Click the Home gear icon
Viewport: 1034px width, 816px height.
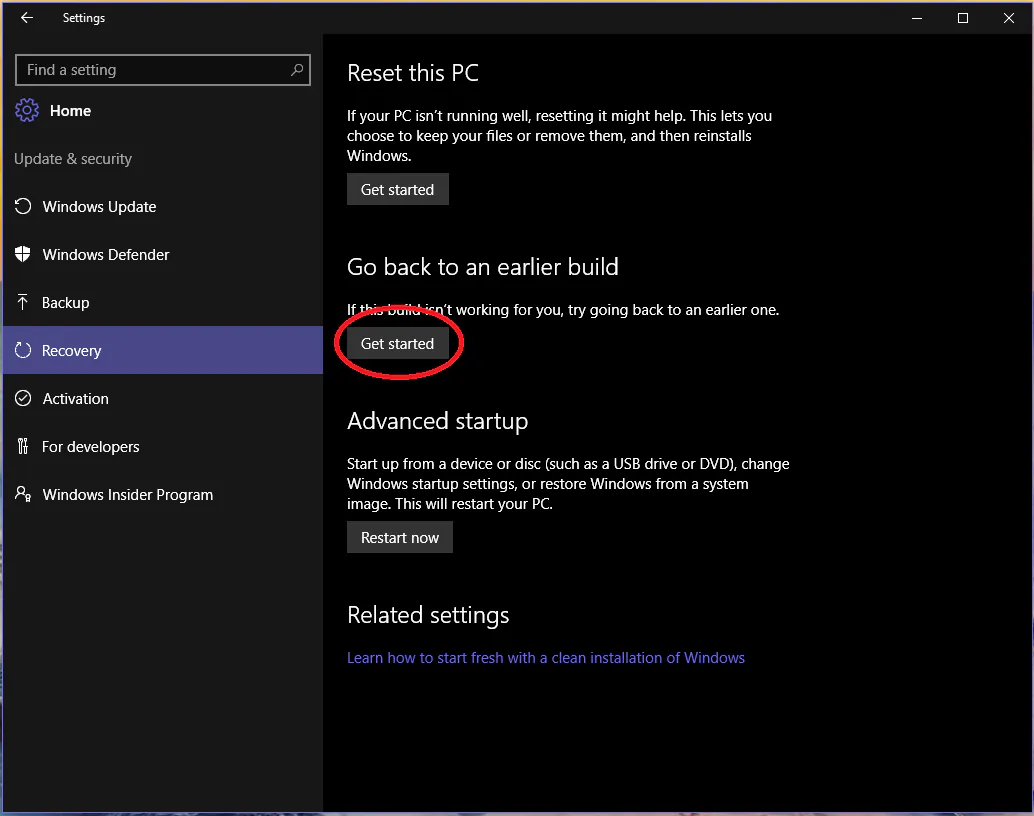point(27,110)
